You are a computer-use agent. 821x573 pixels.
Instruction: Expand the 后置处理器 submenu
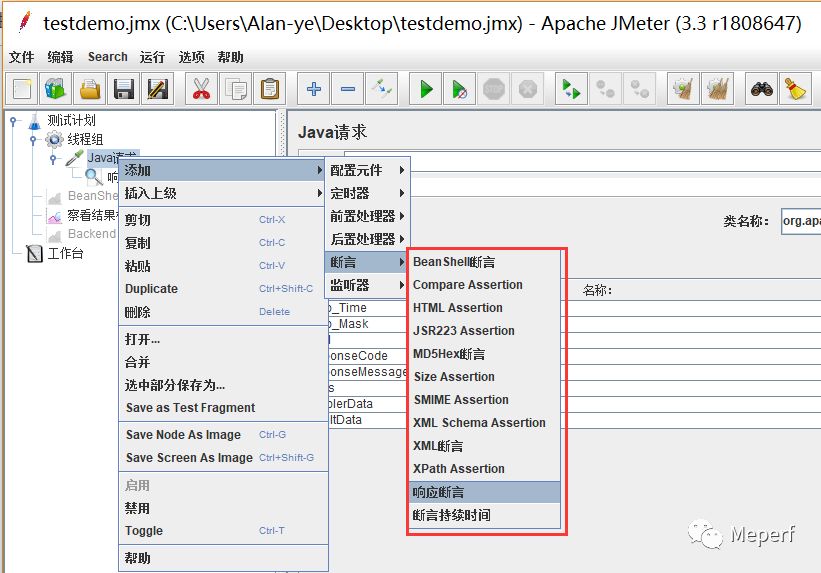click(367, 239)
